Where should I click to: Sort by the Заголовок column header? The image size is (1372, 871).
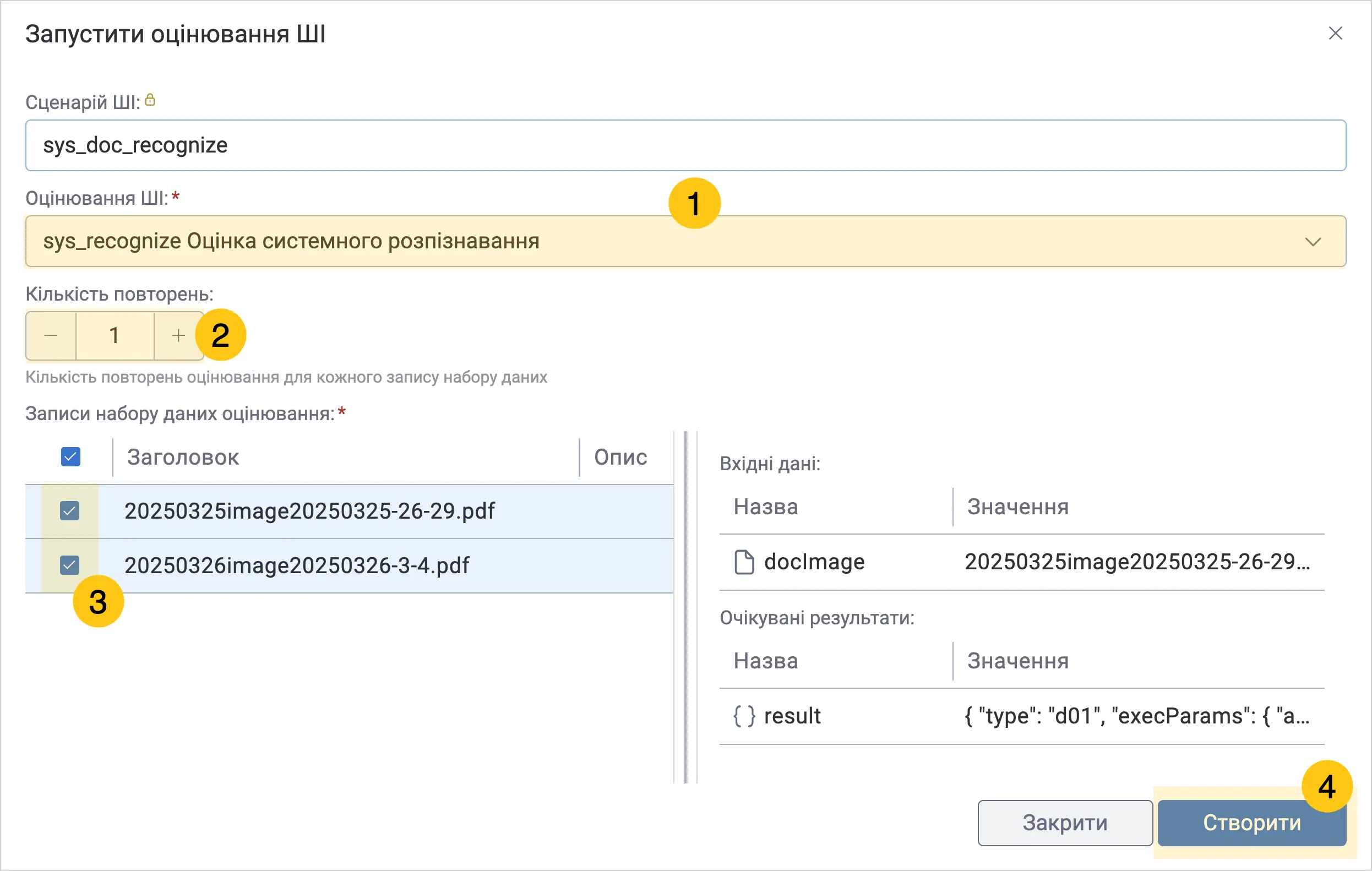183,458
